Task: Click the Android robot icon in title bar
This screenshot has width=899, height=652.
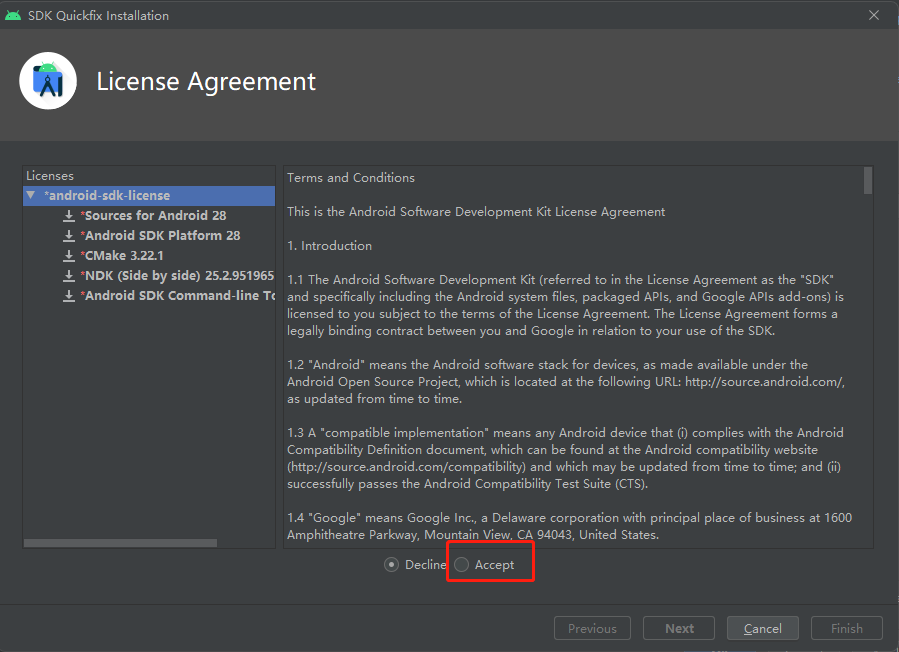Action: tap(13, 15)
